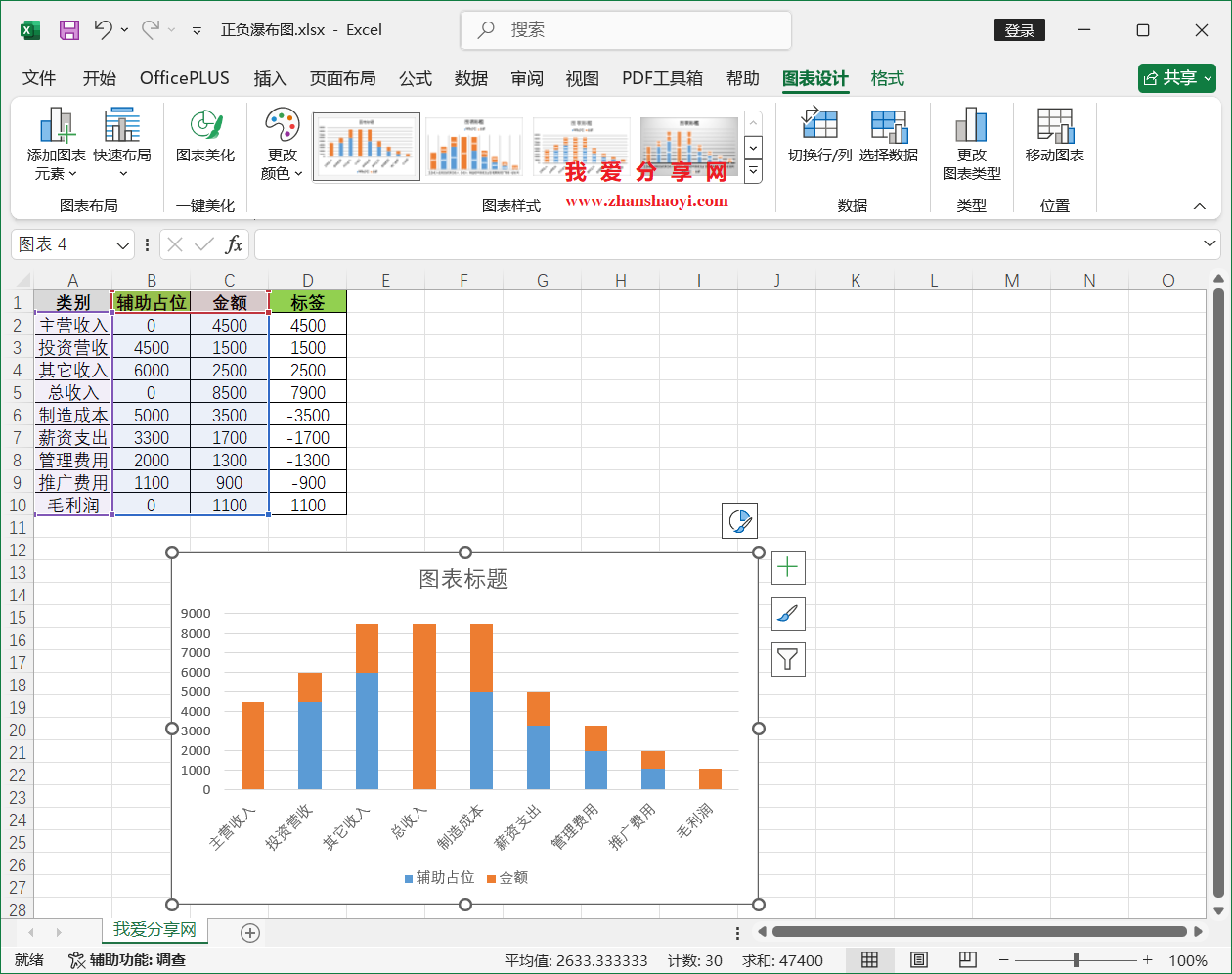Switch to Normal view toggle in status bar
Screen dimensions: 1232x974
(x=869, y=959)
